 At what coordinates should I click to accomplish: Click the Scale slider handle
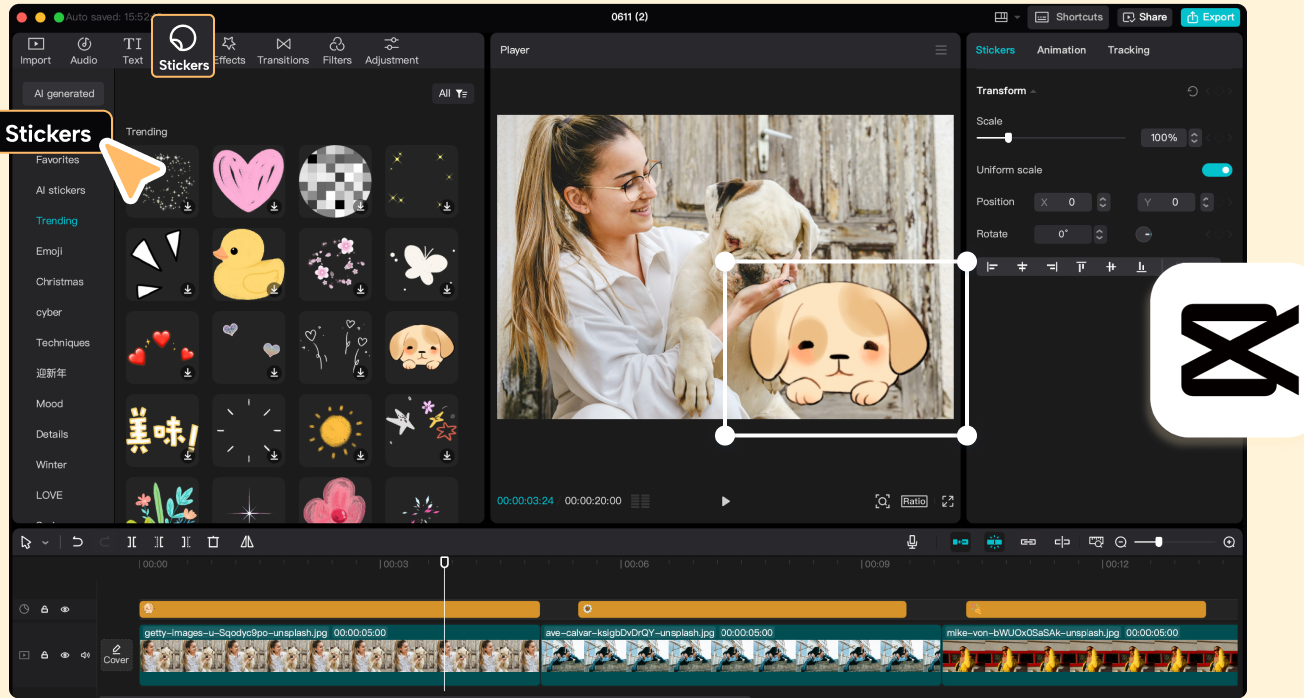click(x=1008, y=138)
